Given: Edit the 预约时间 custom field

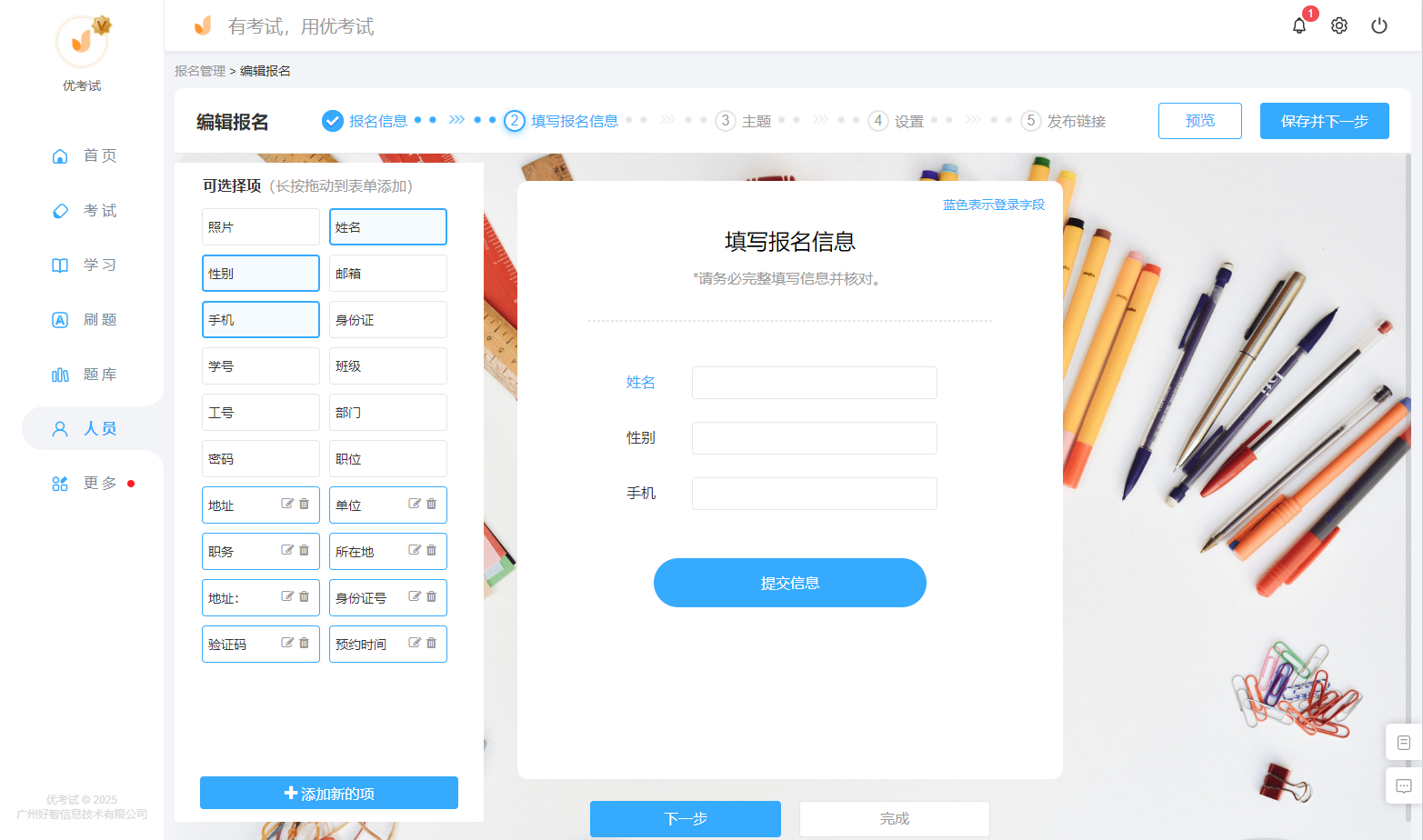Looking at the screenshot, I should (415, 643).
